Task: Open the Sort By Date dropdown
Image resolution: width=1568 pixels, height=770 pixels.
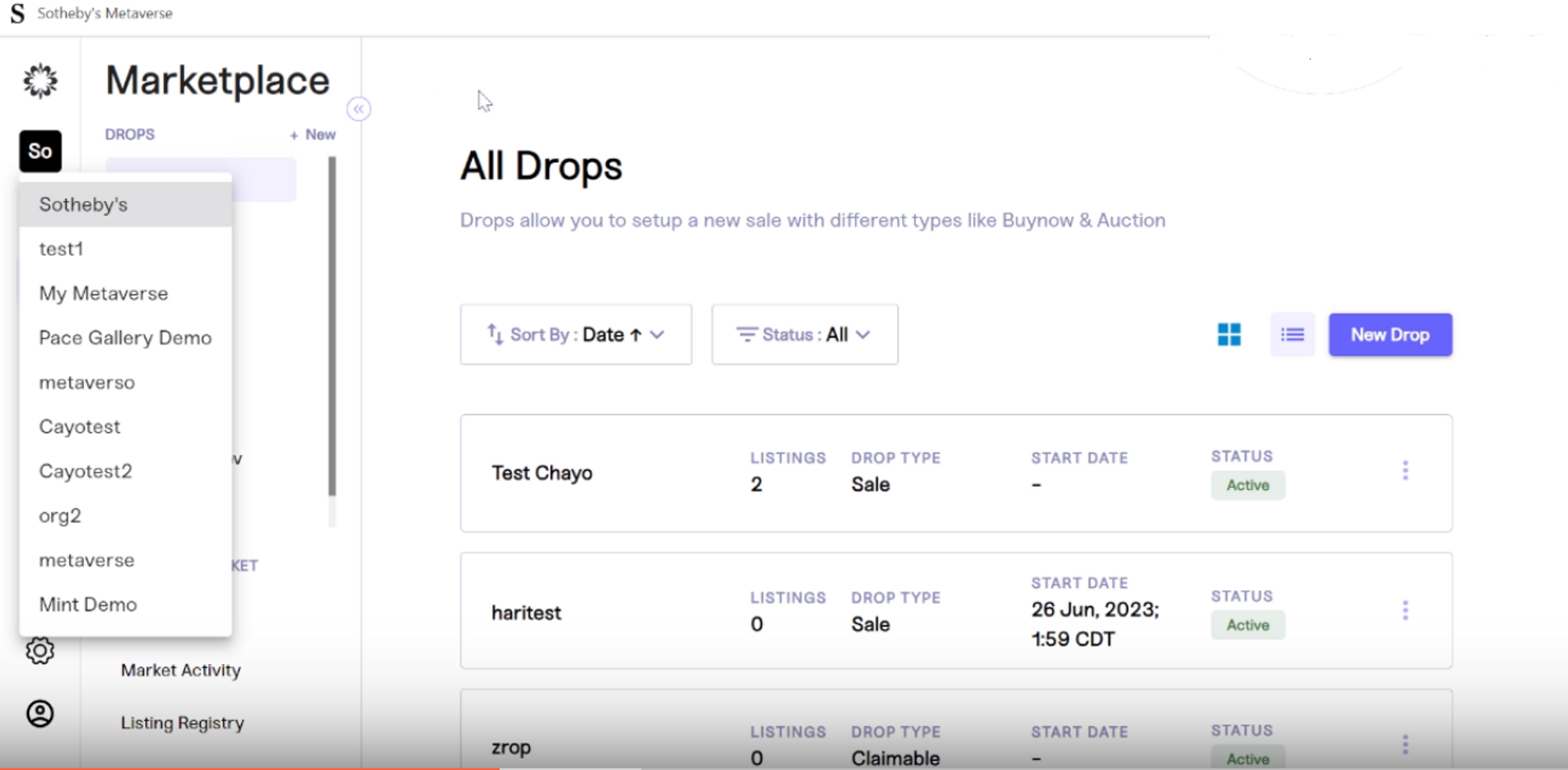Action: 576,335
